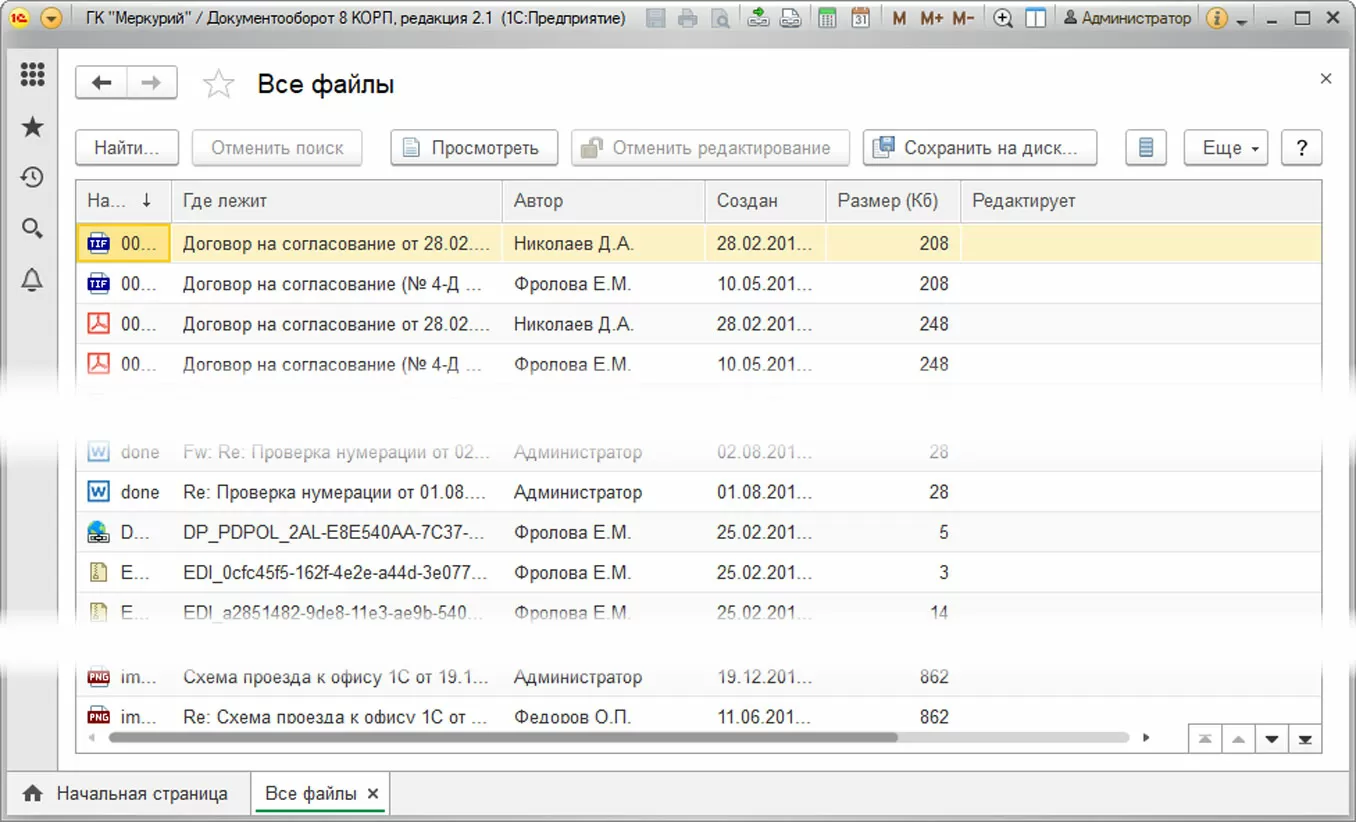Click the Администратор user name
Screen dimensions: 1356x822
pyautogui.click(x=1128, y=18)
